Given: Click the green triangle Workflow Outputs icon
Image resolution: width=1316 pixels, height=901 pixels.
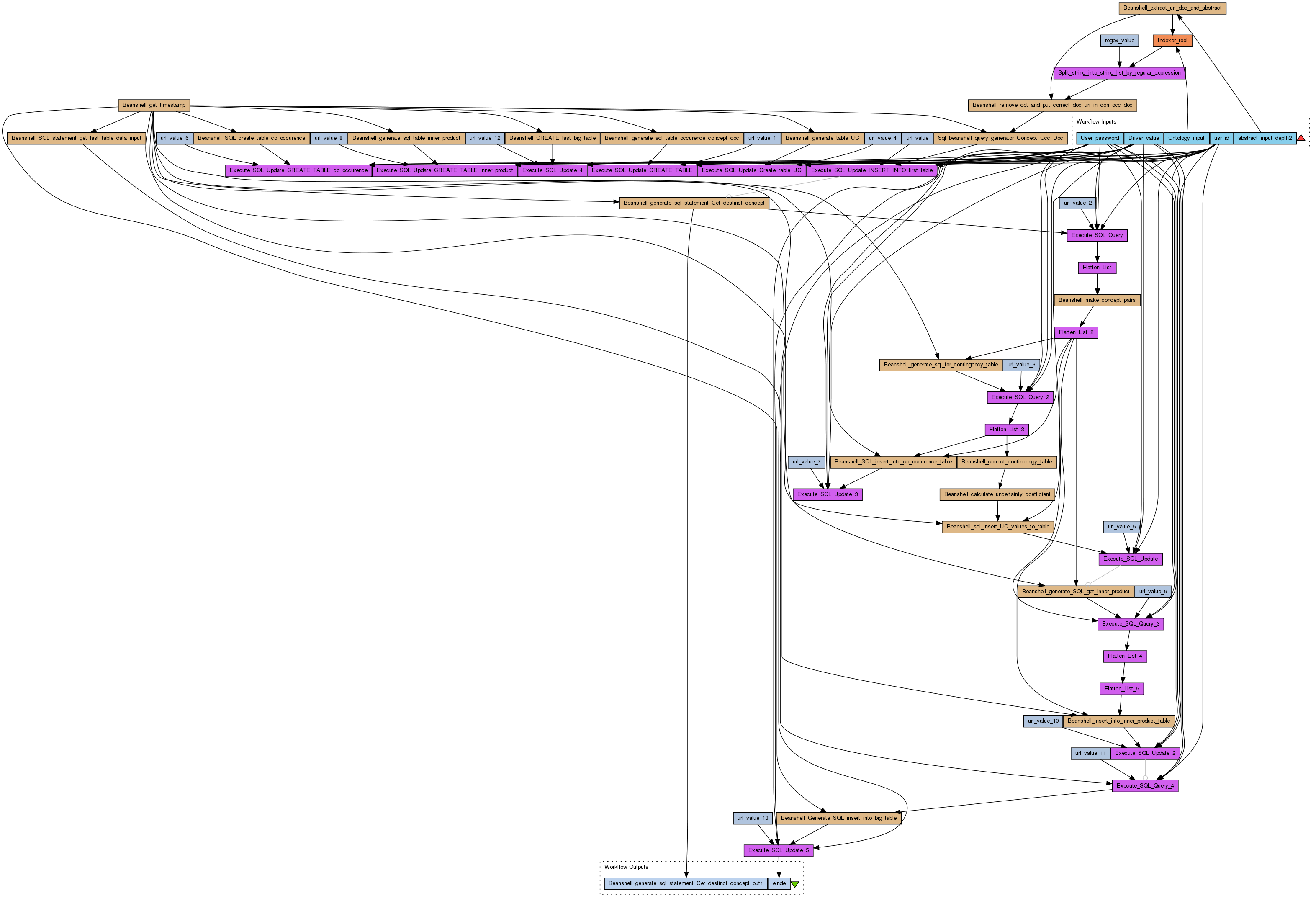Looking at the screenshot, I should pyautogui.click(x=795, y=883).
